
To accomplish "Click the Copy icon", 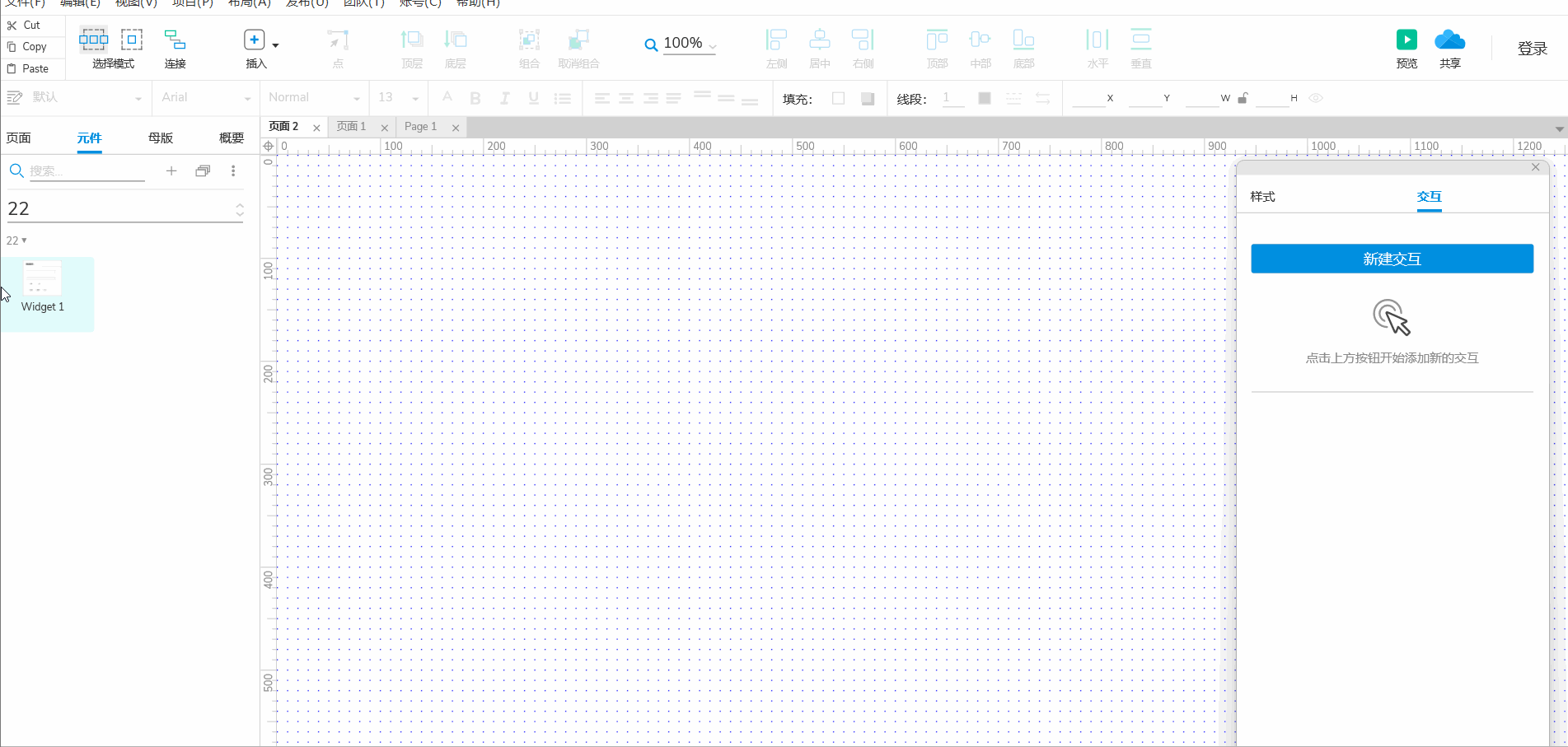I will (12, 47).
